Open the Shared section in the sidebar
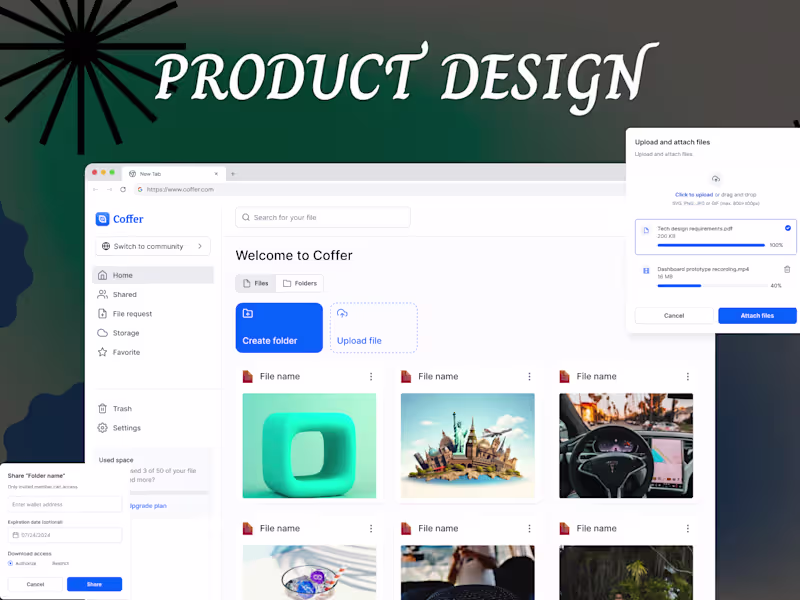Viewport: 800px width, 600px height. (125, 294)
